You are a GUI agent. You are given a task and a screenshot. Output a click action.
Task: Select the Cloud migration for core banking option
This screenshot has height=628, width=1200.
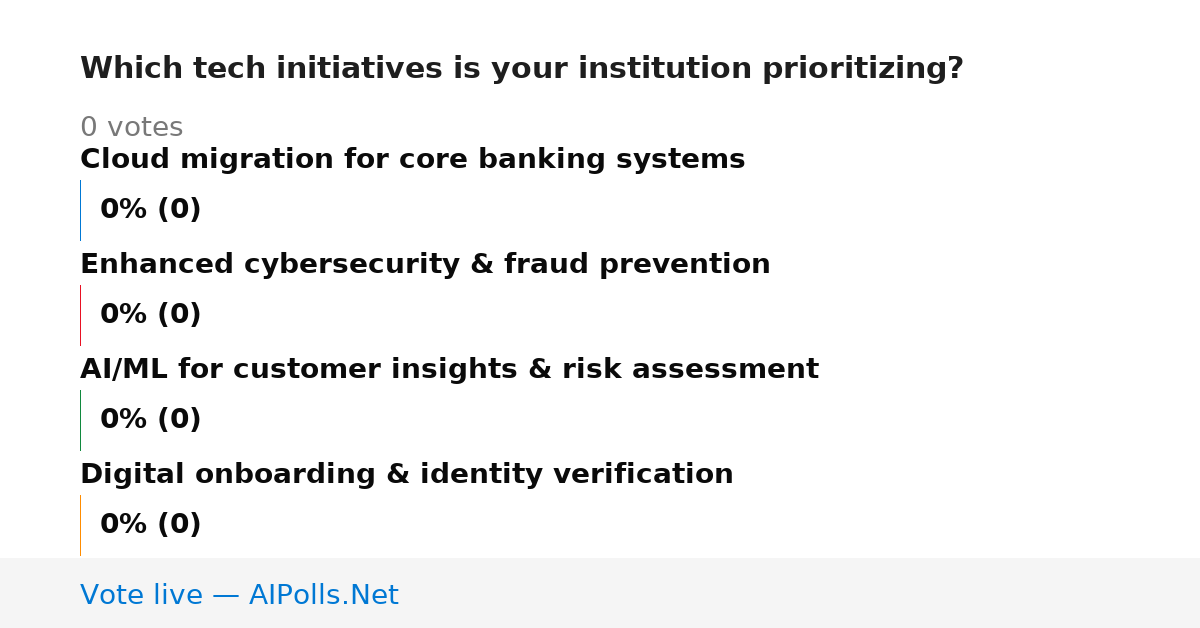click(412, 160)
